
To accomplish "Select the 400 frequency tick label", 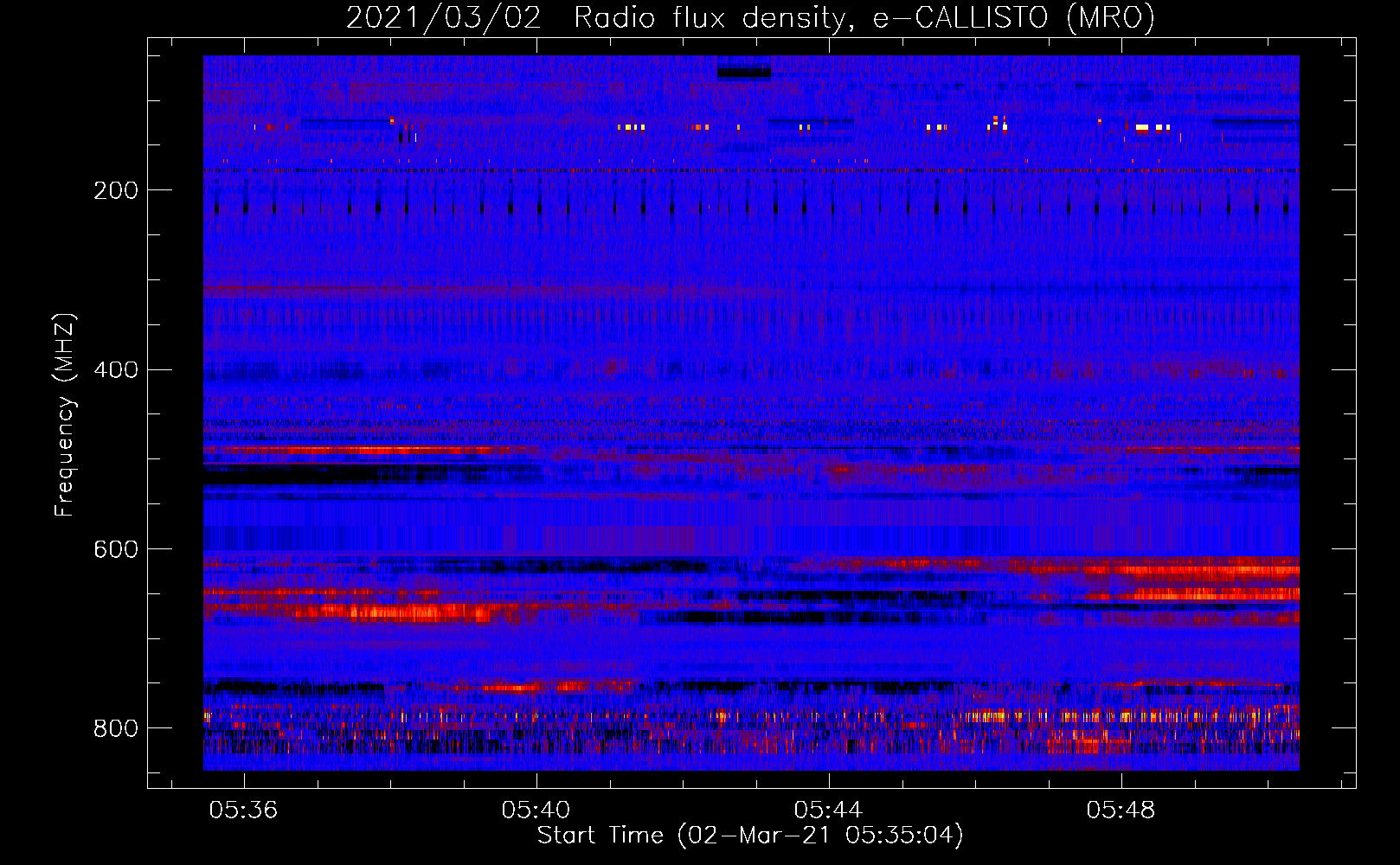I will pyautogui.click(x=116, y=370).
